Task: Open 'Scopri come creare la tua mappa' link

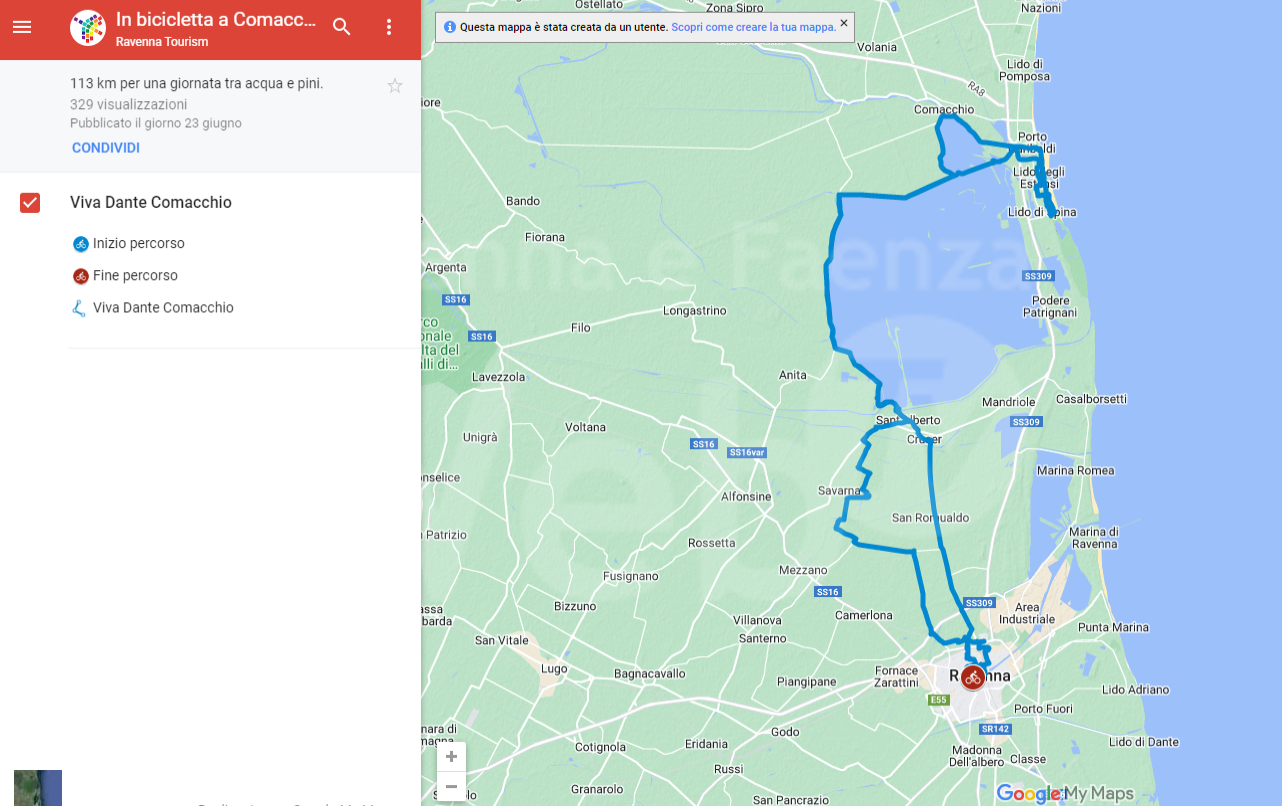Action: point(753,28)
